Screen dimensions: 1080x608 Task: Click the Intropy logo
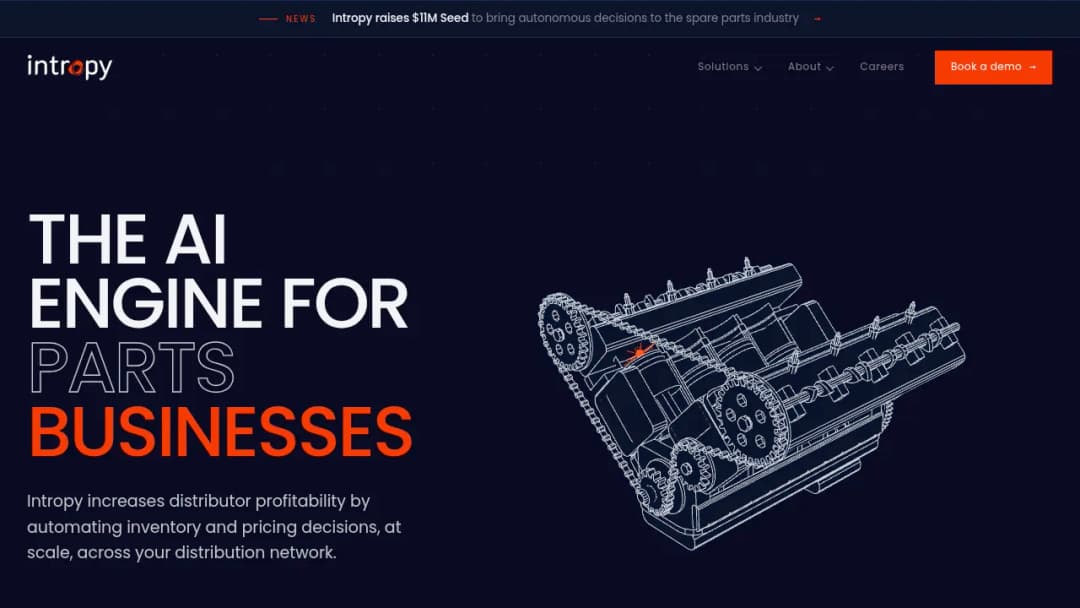coord(70,67)
